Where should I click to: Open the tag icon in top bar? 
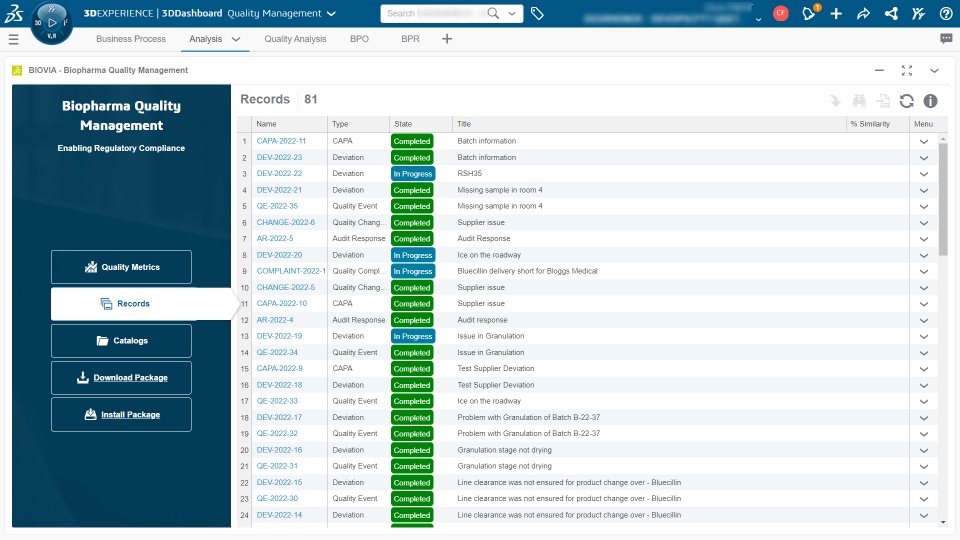537,13
